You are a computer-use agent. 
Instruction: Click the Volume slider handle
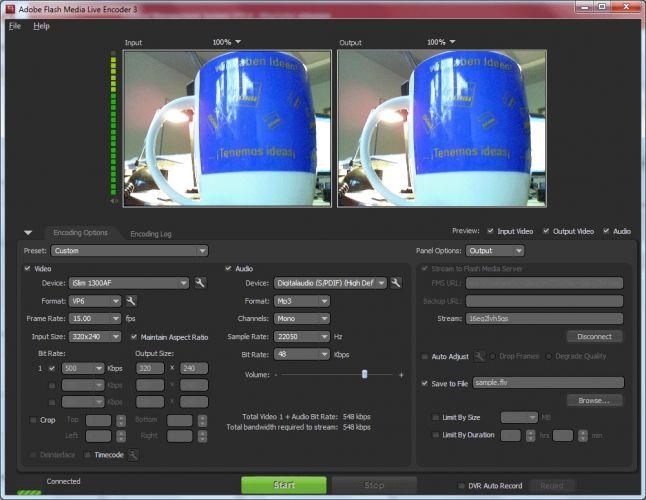(x=364, y=374)
